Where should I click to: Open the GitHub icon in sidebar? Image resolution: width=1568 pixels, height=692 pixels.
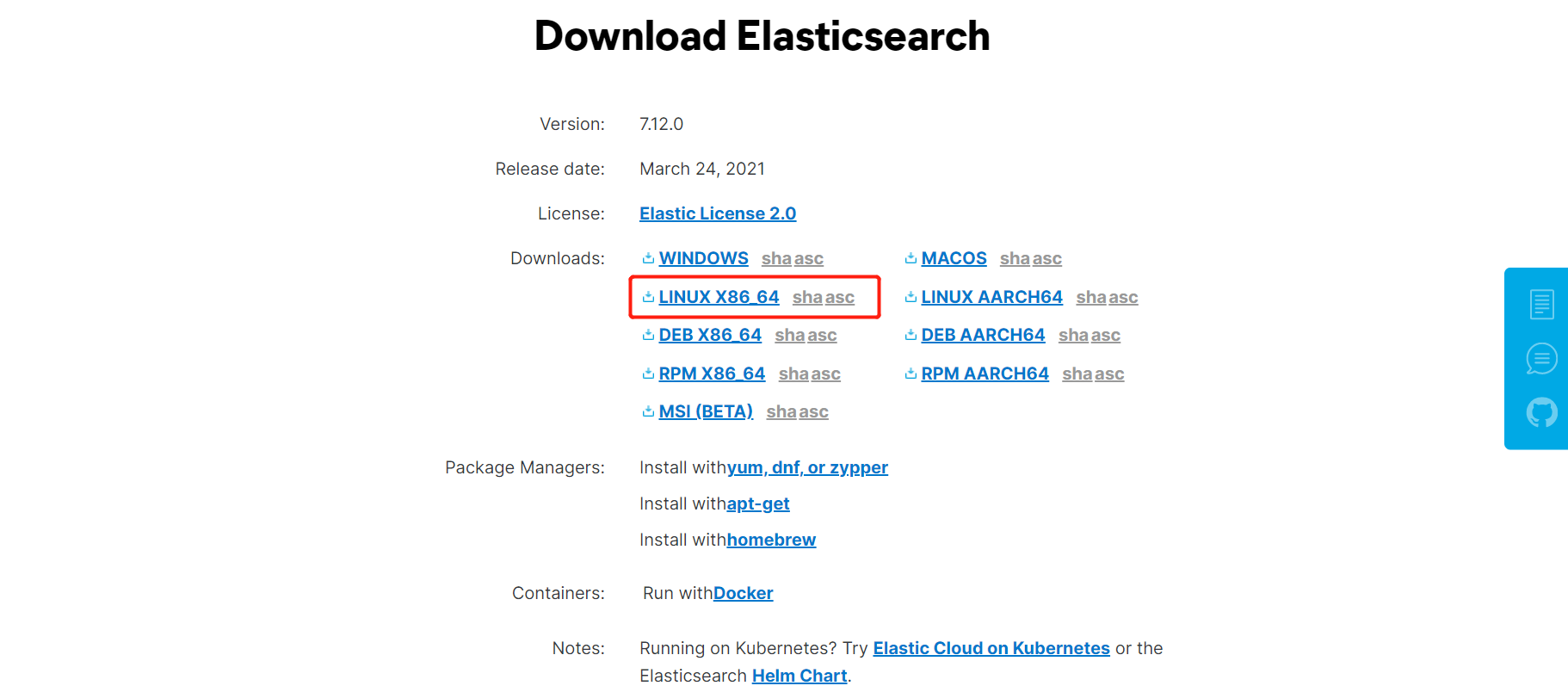[x=1541, y=412]
